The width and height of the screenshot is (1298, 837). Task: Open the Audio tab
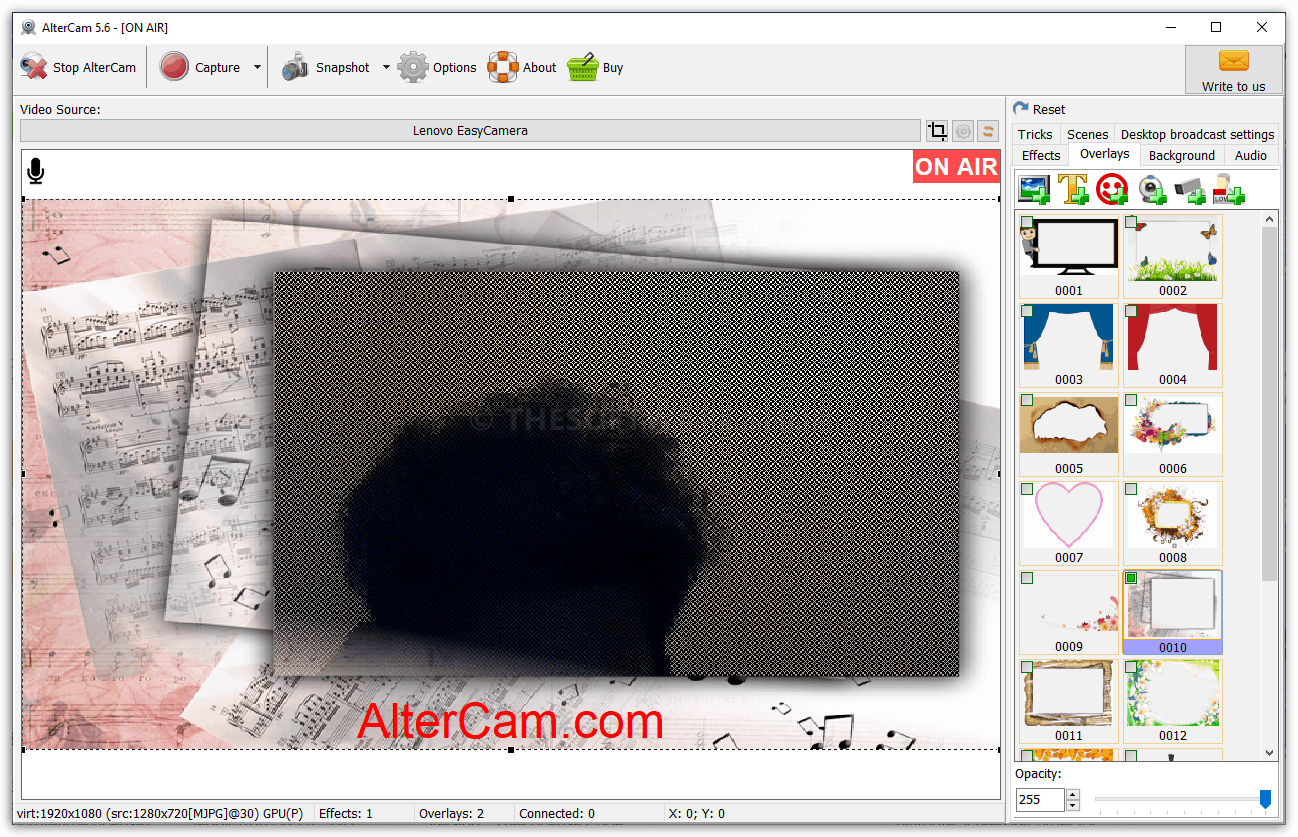click(1250, 155)
